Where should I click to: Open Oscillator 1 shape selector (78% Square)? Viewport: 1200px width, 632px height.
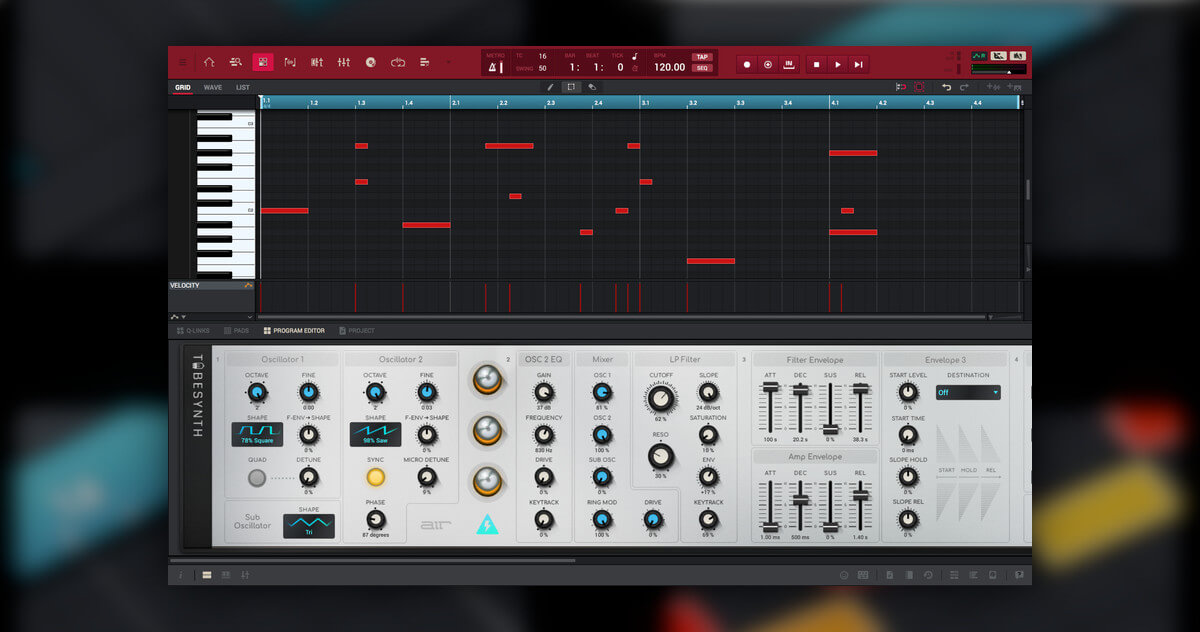click(257, 435)
